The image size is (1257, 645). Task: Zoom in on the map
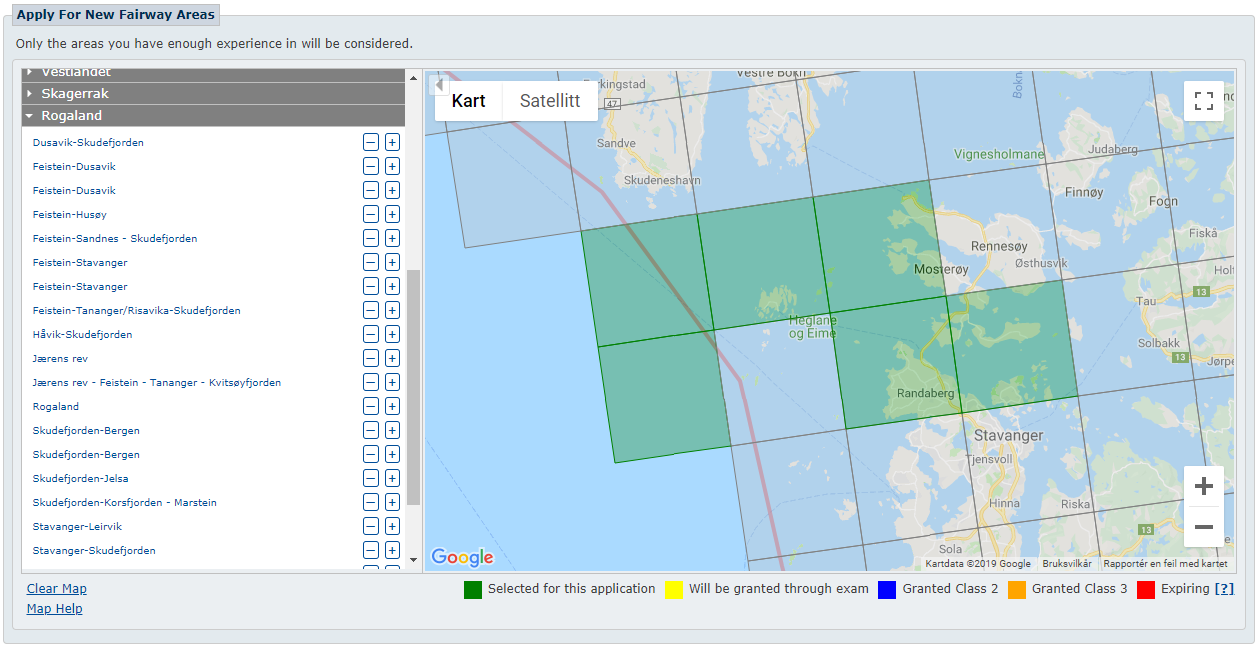(1203, 487)
